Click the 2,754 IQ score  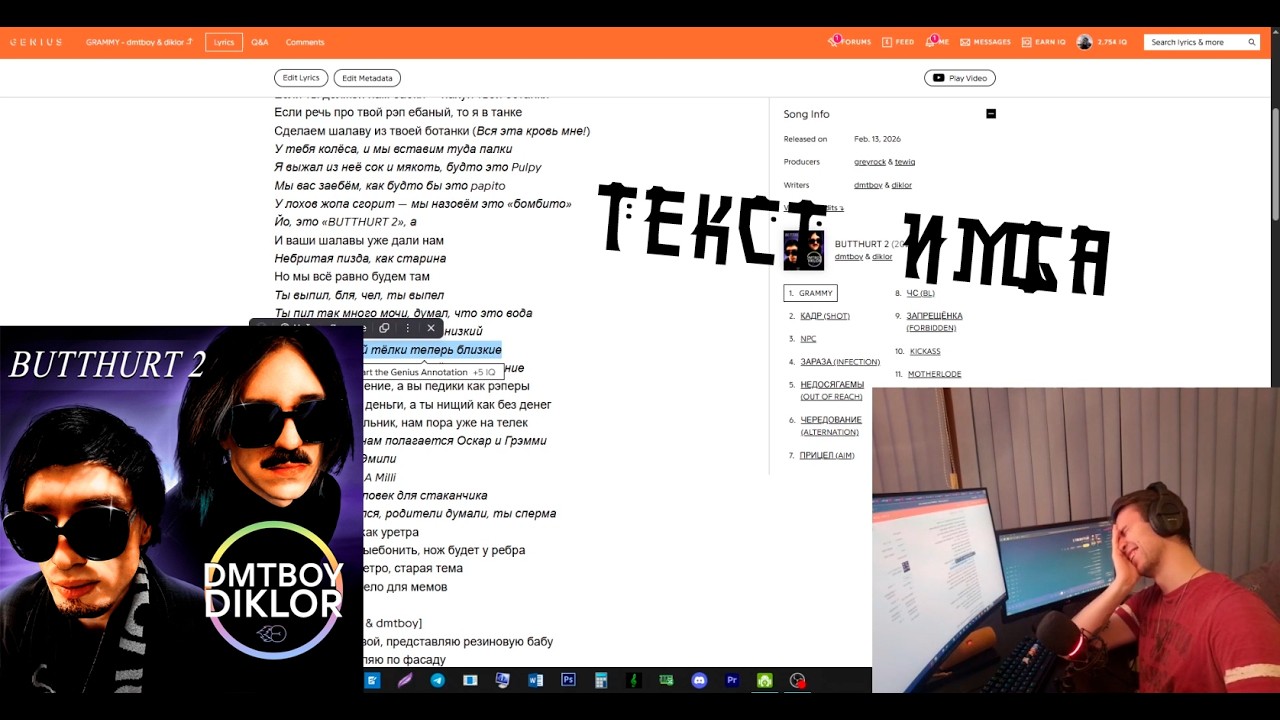[x=1112, y=42]
